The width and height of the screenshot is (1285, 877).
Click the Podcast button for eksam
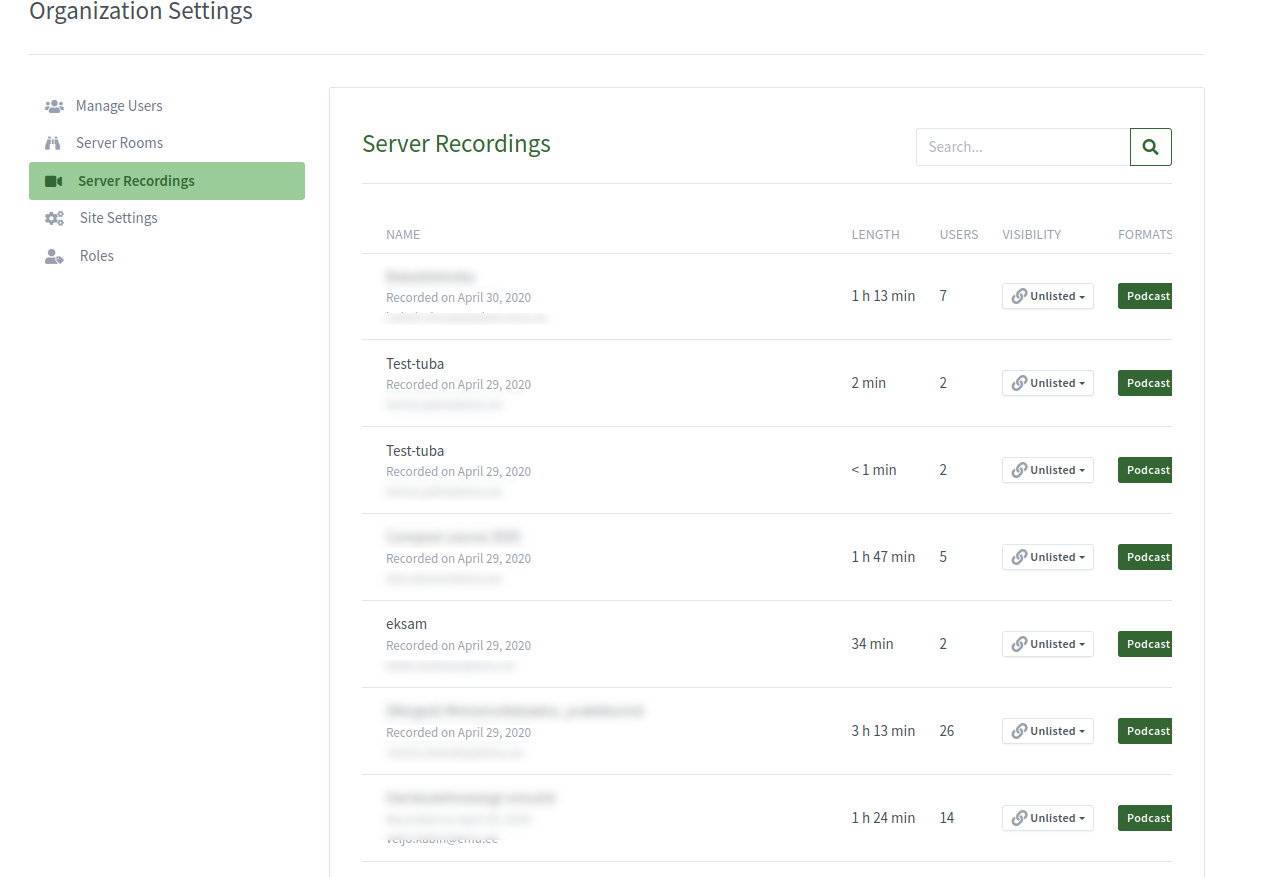point(1146,644)
